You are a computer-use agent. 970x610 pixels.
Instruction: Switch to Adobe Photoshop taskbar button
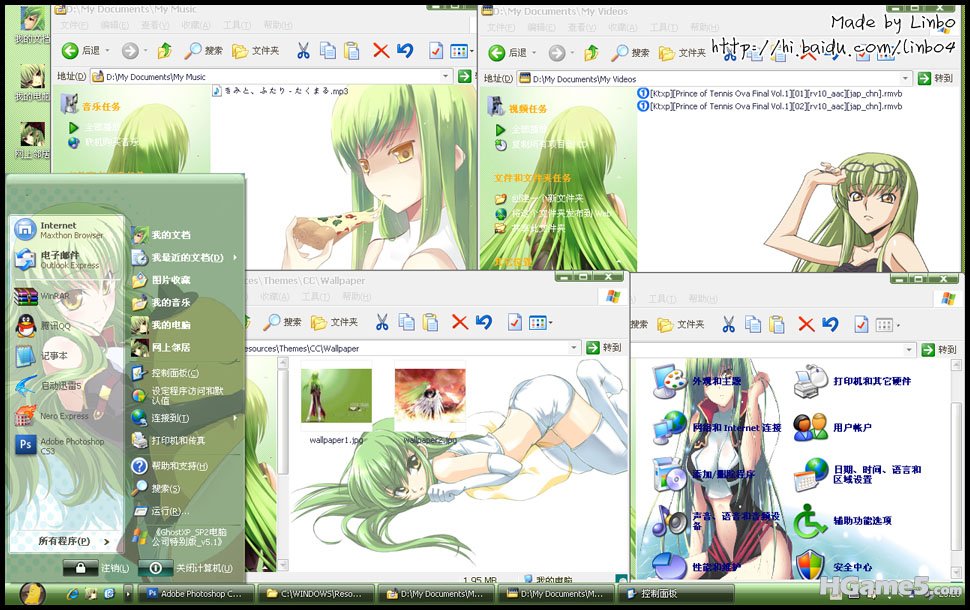pos(193,593)
